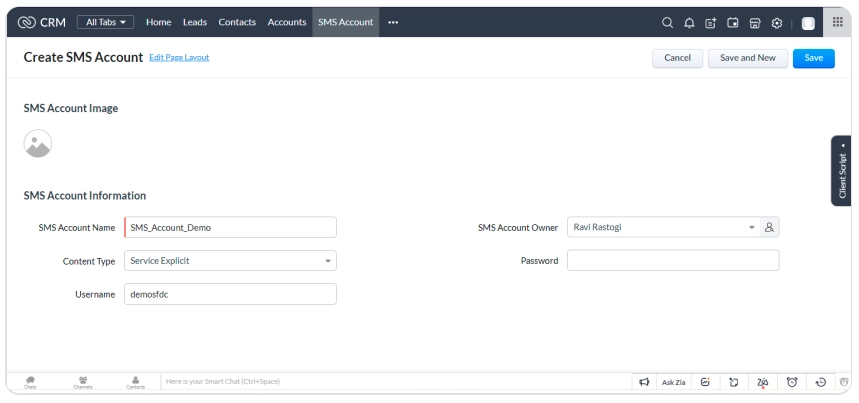Click the announcements megaphone icon
The image size is (859, 403).
645,382
